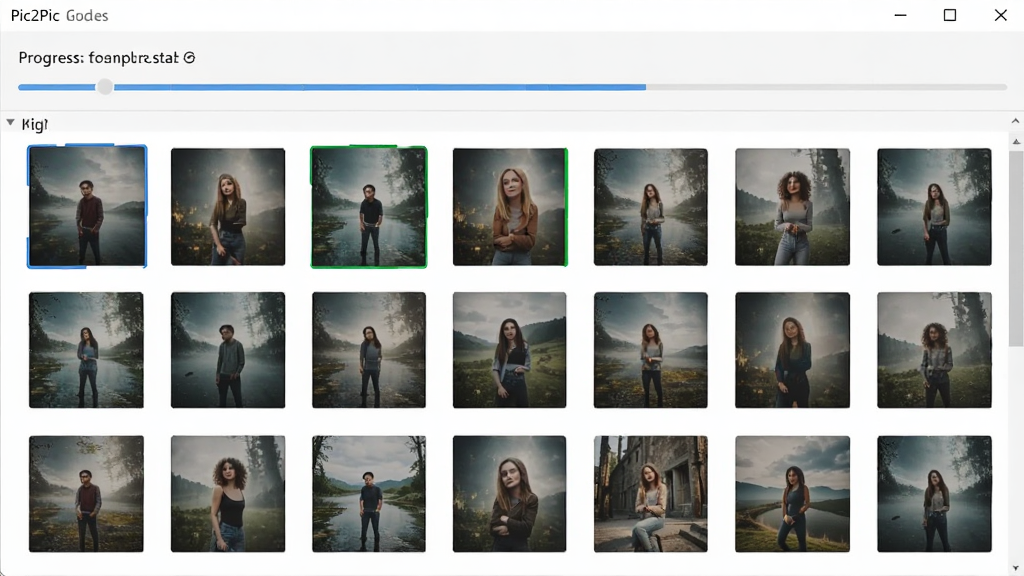Maximize the Pic2Pic window
This screenshot has height=576, width=1024.
950,15
